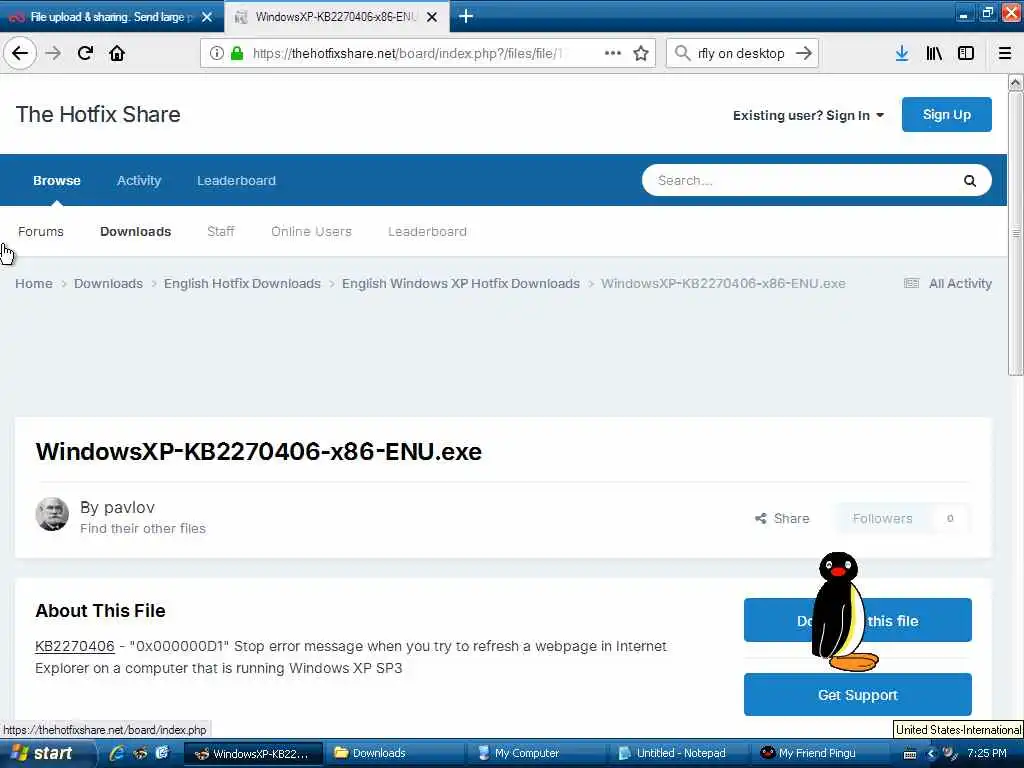Open Leaderboard in the blue nav bar
The image size is (1024, 768).
tap(236, 180)
